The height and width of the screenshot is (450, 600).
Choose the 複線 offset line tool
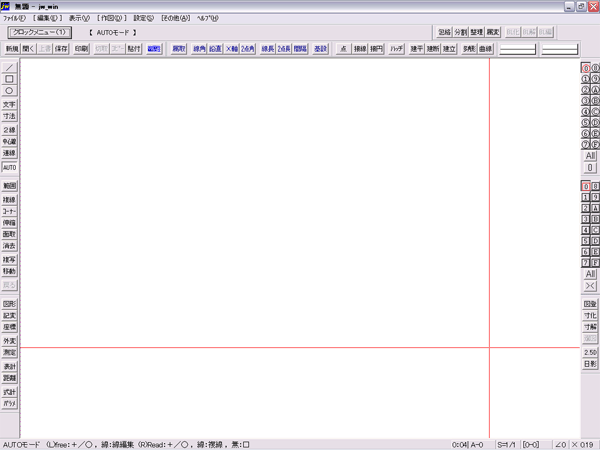9,200
